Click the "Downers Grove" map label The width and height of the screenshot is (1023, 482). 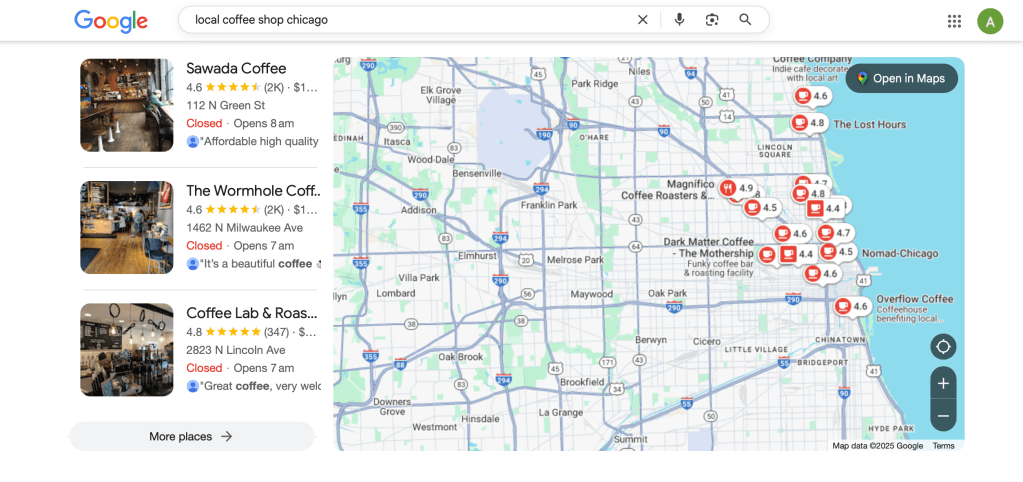click(x=392, y=406)
